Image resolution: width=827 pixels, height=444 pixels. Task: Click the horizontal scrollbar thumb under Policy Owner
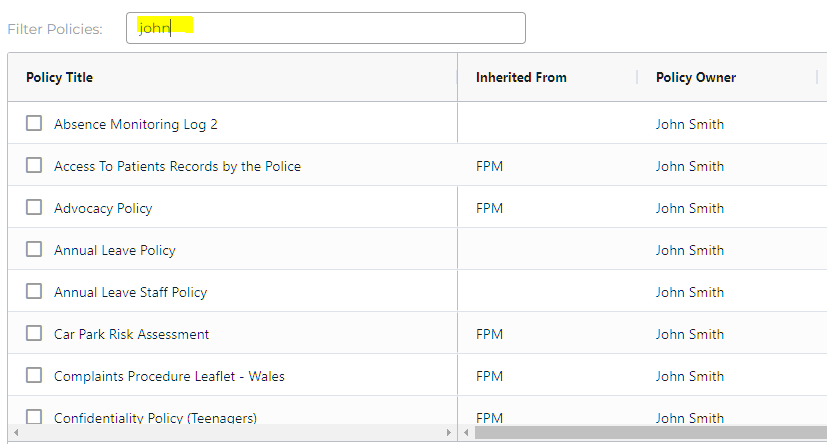pos(650,432)
